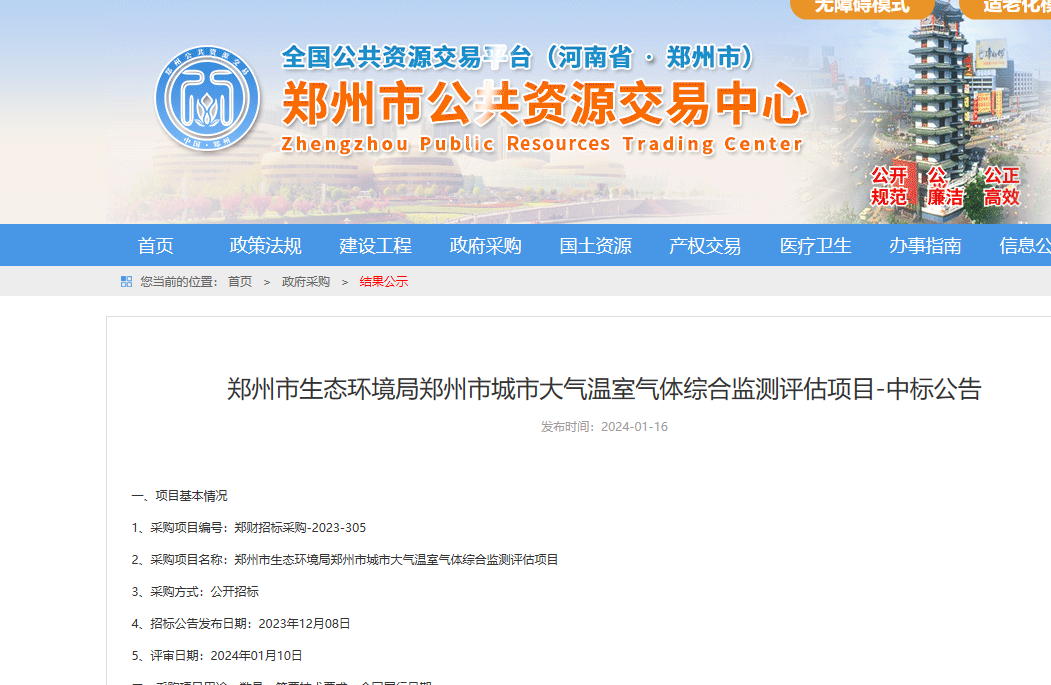Image resolution: width=1051 pixels, height=685 pixels.
Task: Open the 首页 navigation menu item
Action: (x=156, y=246)
